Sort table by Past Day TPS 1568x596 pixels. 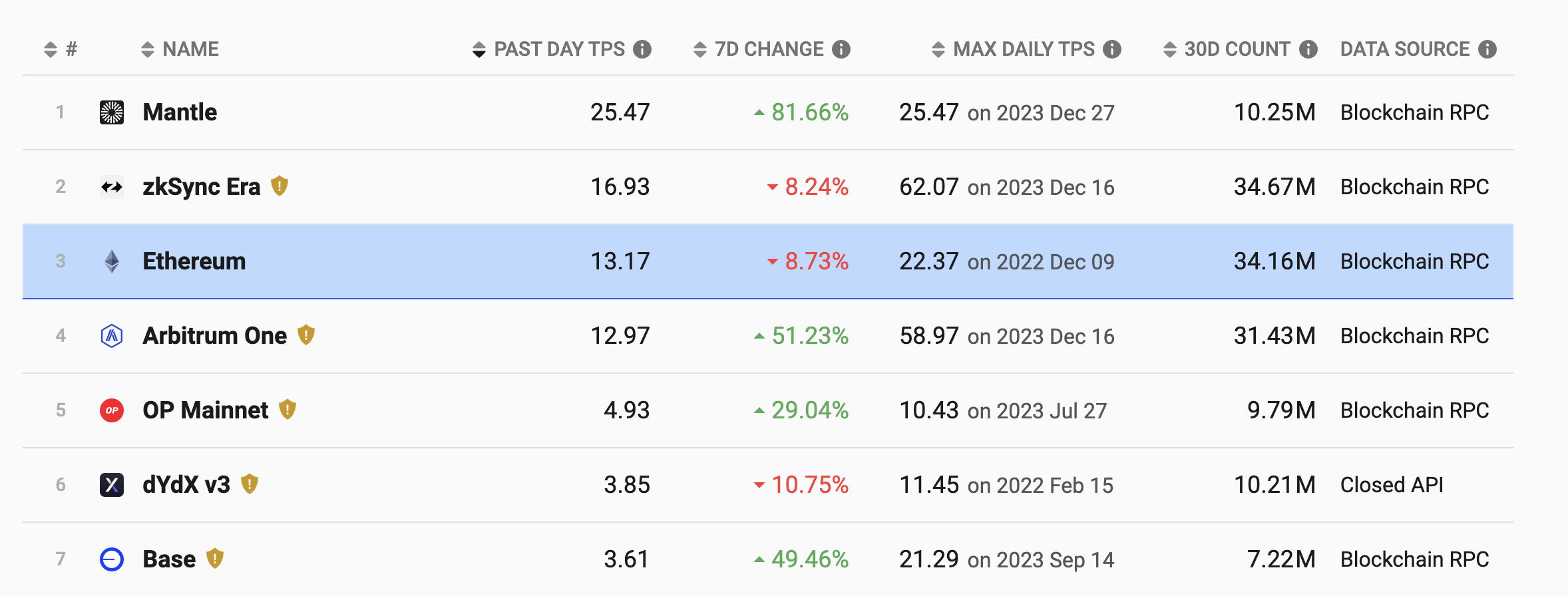[559, 49]
